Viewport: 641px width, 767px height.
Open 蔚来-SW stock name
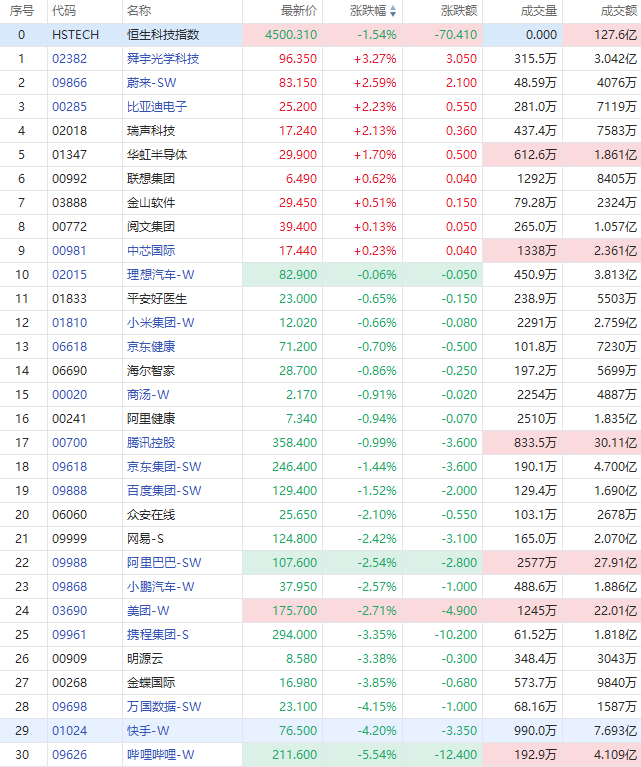151,83
